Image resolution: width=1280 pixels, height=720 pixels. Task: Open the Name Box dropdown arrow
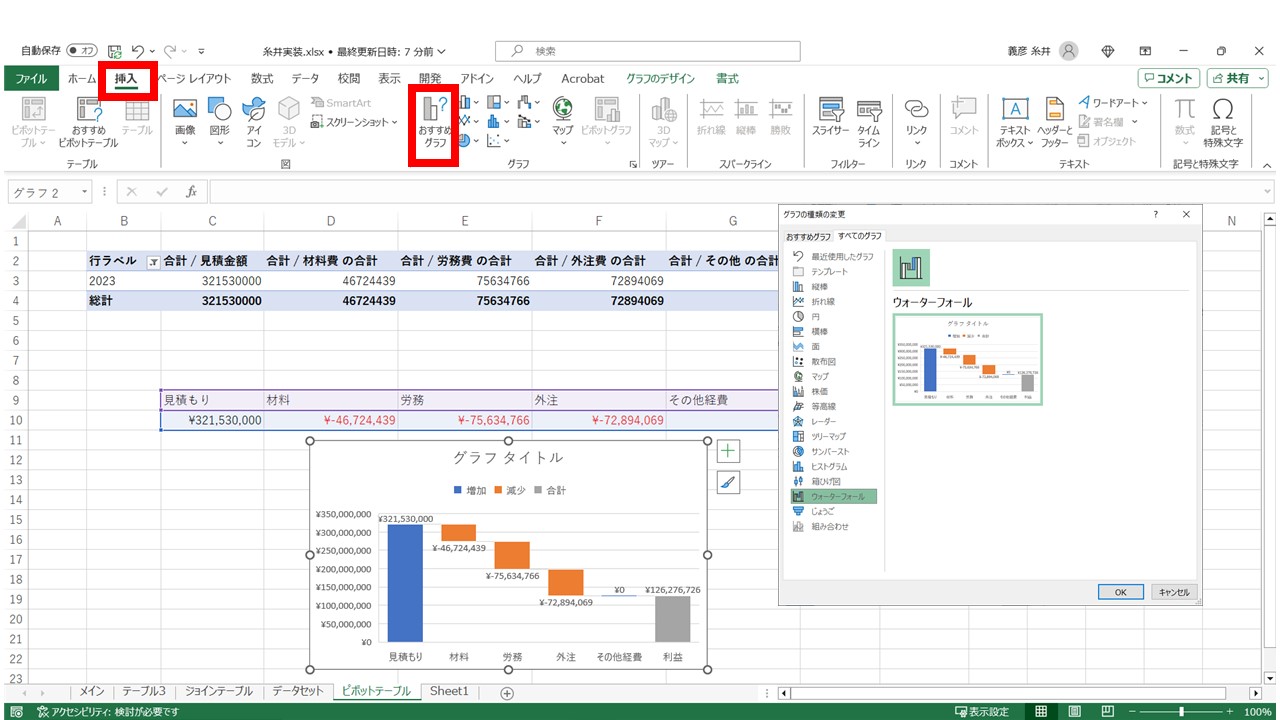[x=83, y=191]
